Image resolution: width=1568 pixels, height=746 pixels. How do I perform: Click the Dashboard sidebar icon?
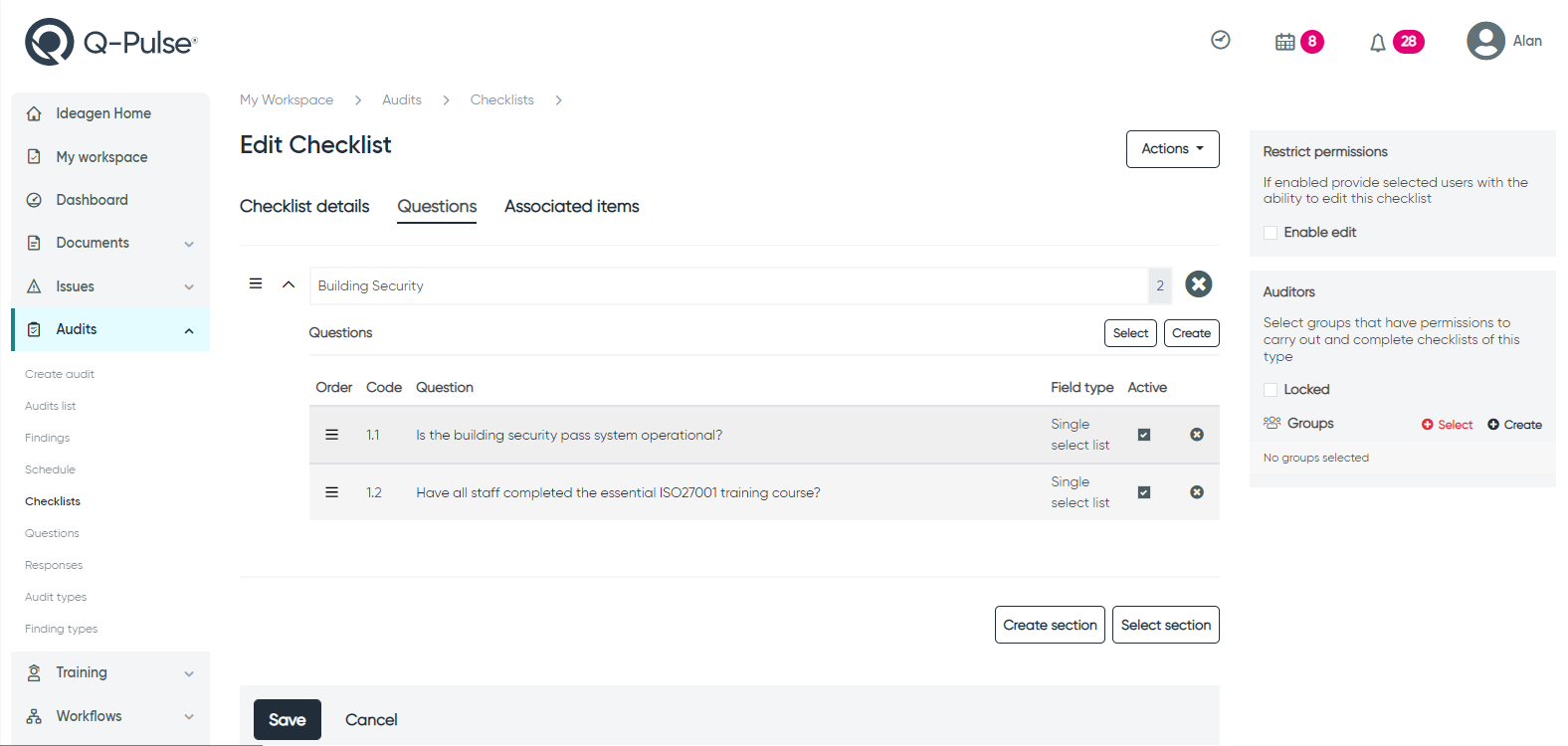[x=34, y=200]
